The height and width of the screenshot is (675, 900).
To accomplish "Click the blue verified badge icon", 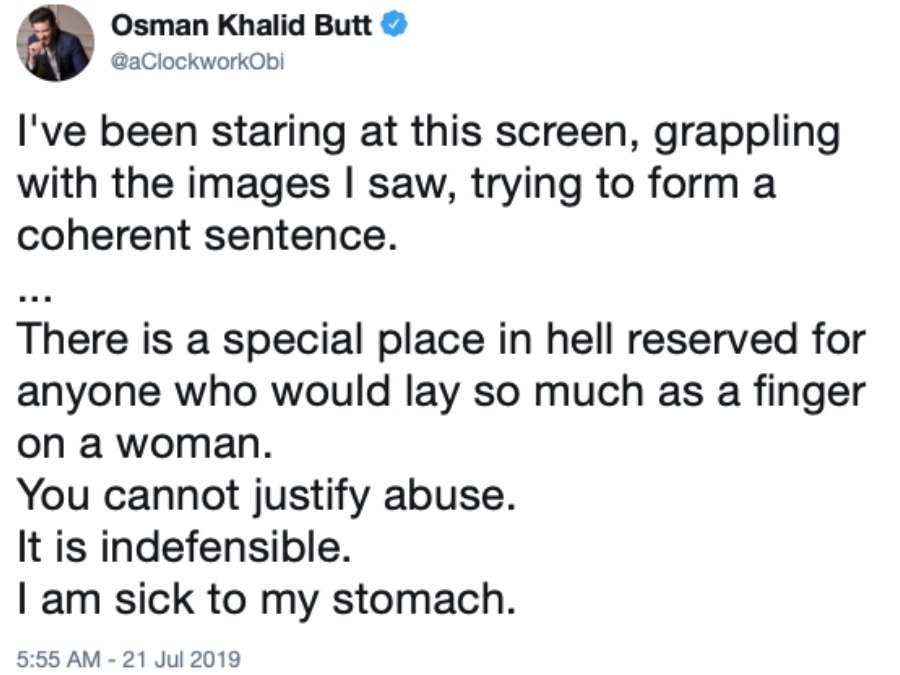I will pyautogui.click(x=394, y=25).
